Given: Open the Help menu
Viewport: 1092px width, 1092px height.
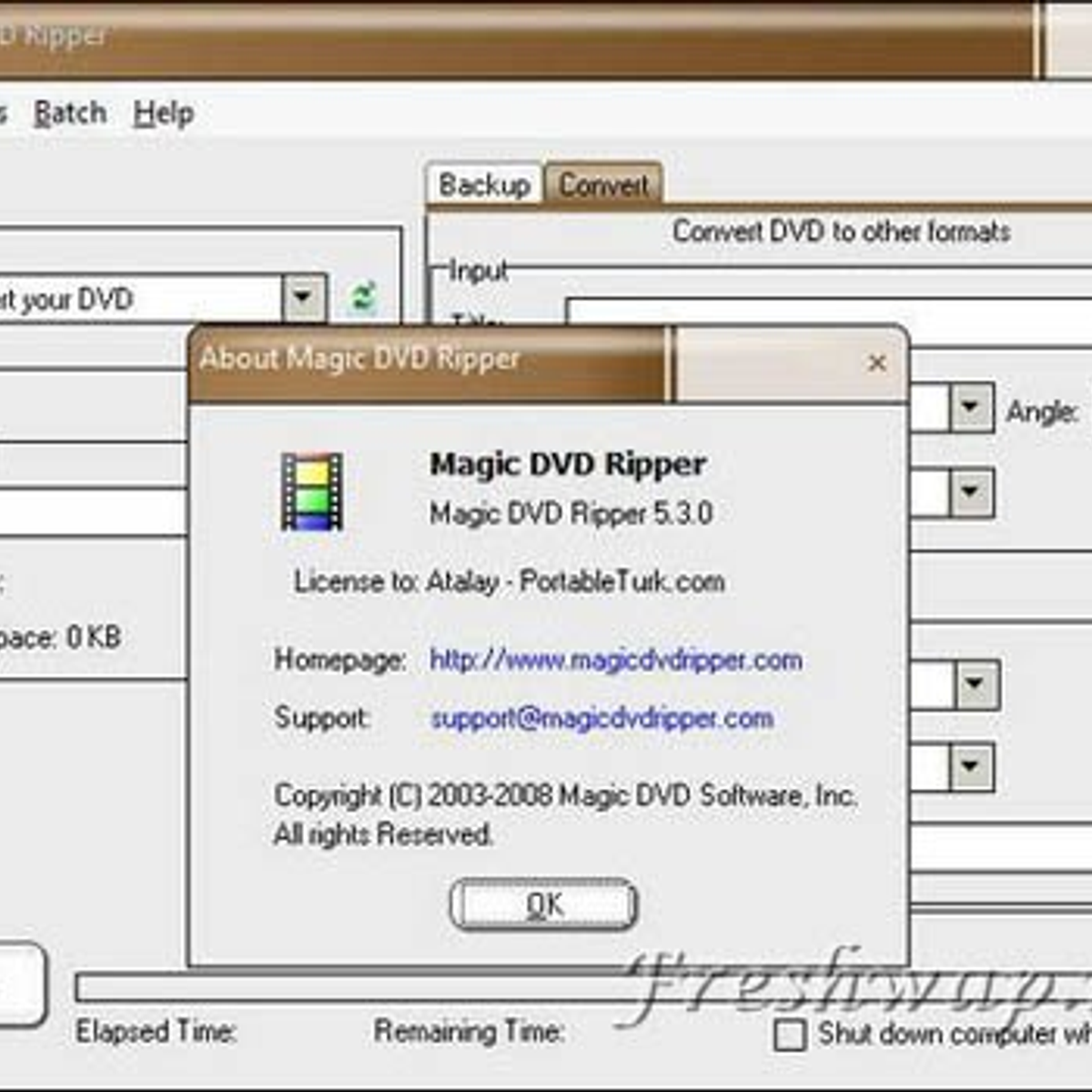Looking at the screenshot, I should coord(164,114).
